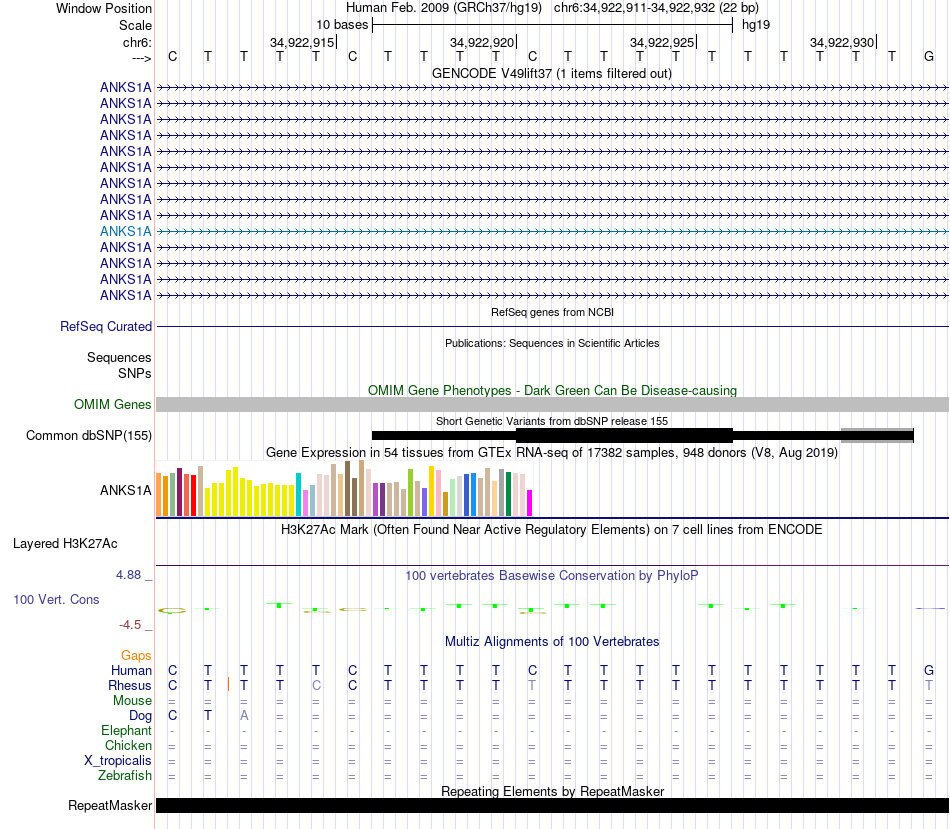950x829 pixels.
Task: Open 'Short Genetic Variants from dbSNP' title
Action: 552,421
